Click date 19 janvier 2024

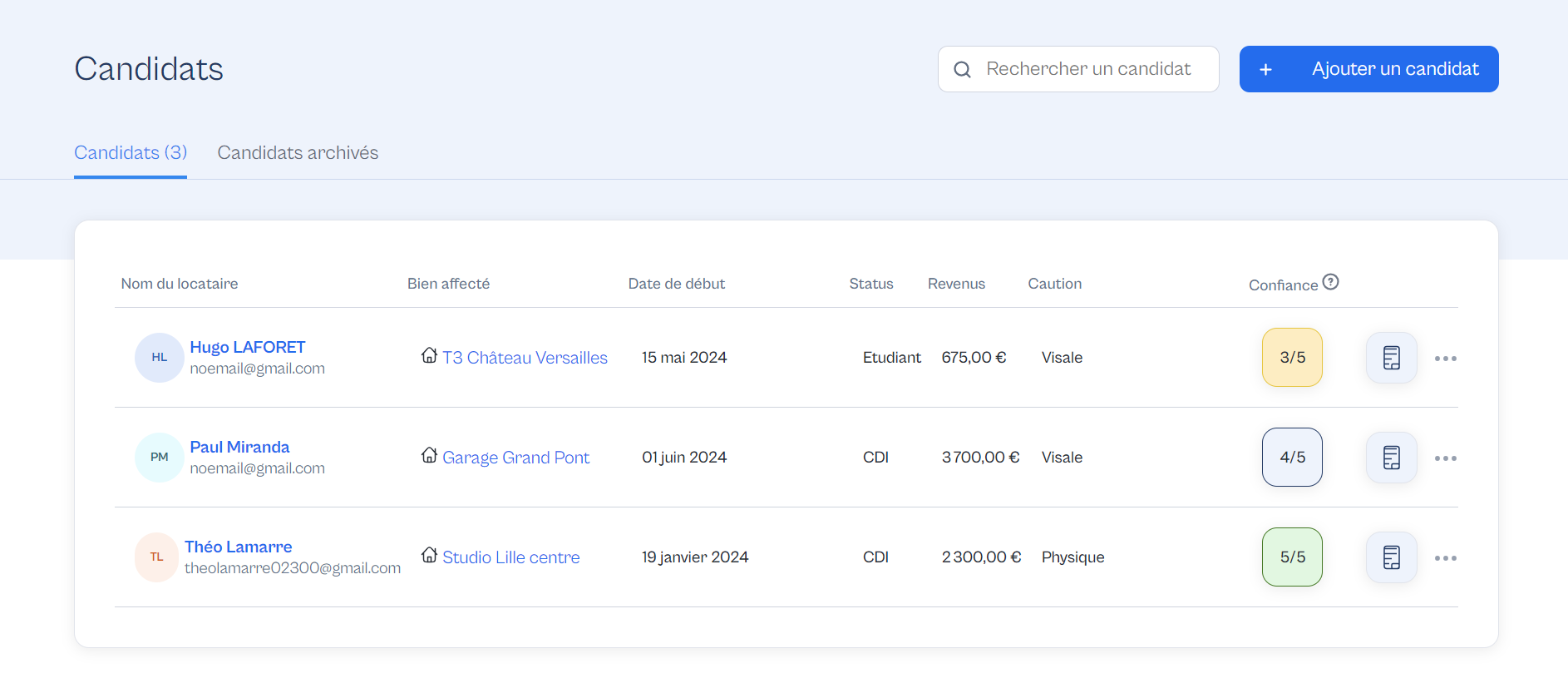click(x=695, y=557)
